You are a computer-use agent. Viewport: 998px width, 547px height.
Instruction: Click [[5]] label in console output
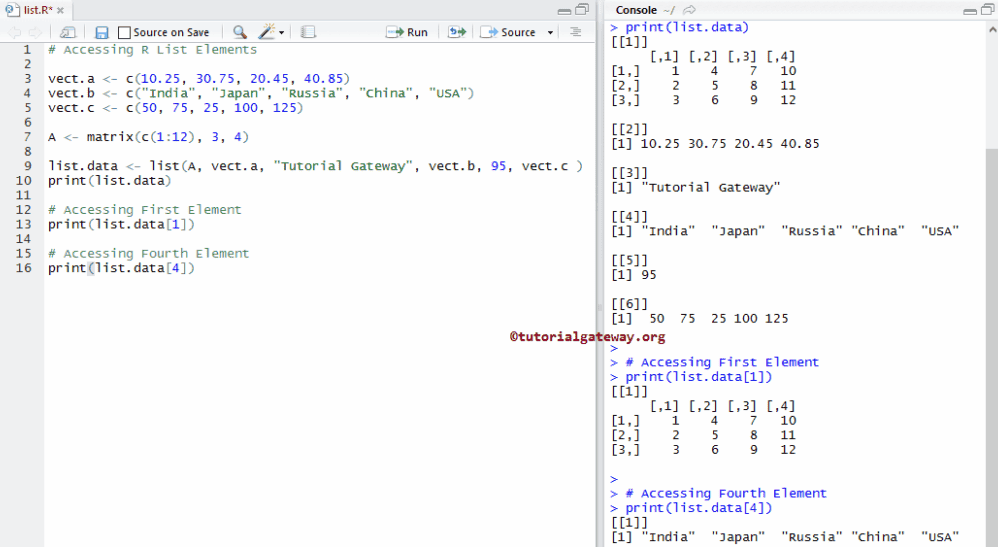(x=629, y=260)
